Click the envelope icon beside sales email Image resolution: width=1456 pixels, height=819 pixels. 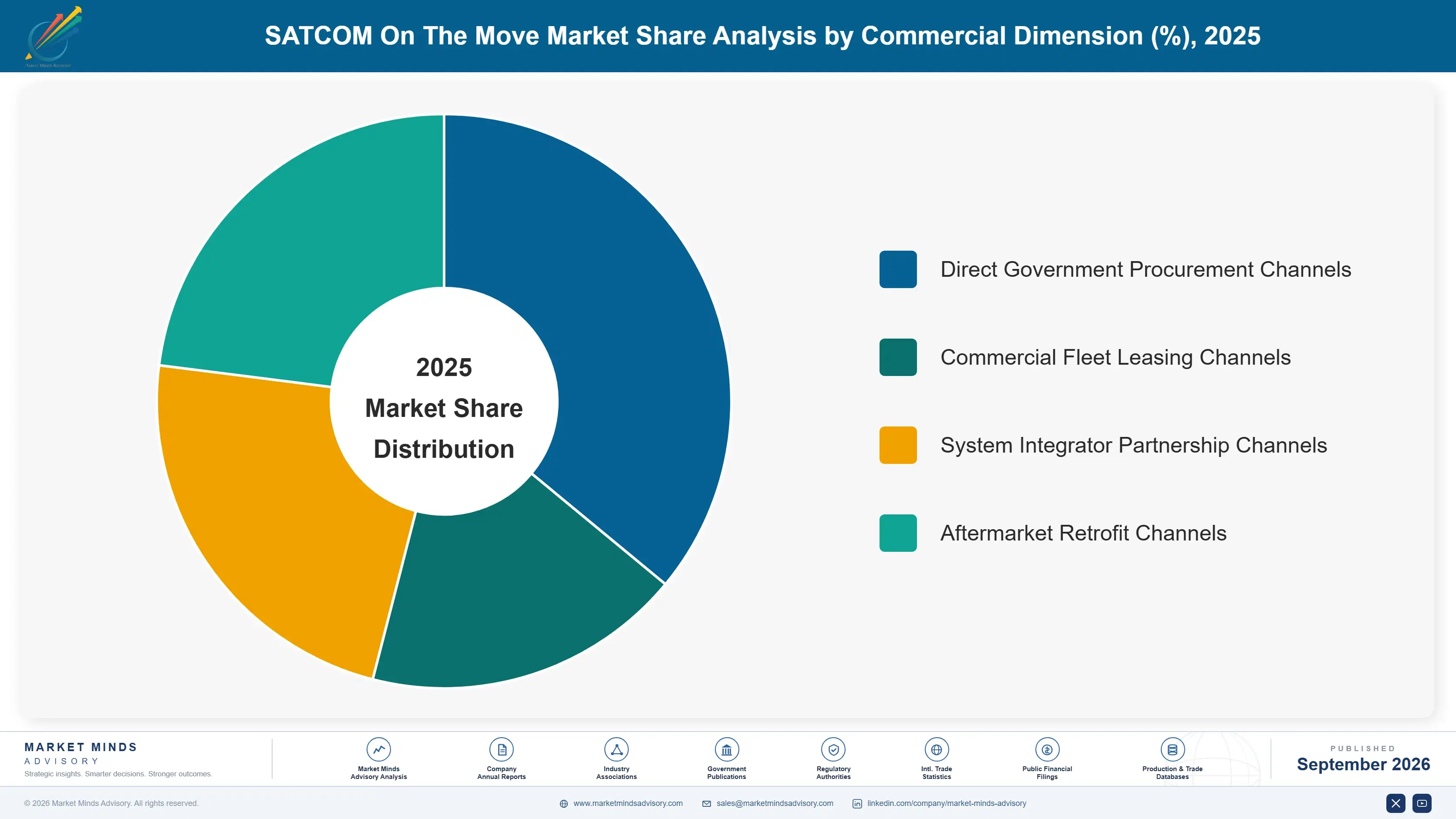(707, 804)
